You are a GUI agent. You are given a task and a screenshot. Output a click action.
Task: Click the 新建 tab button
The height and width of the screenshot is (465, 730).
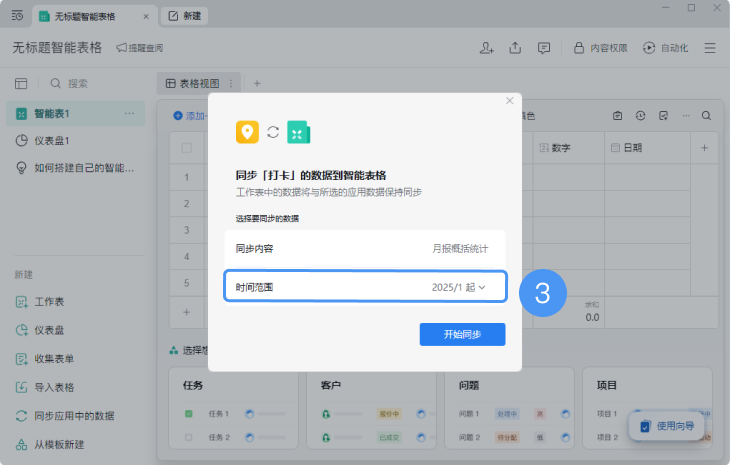(x=185, y=16)
